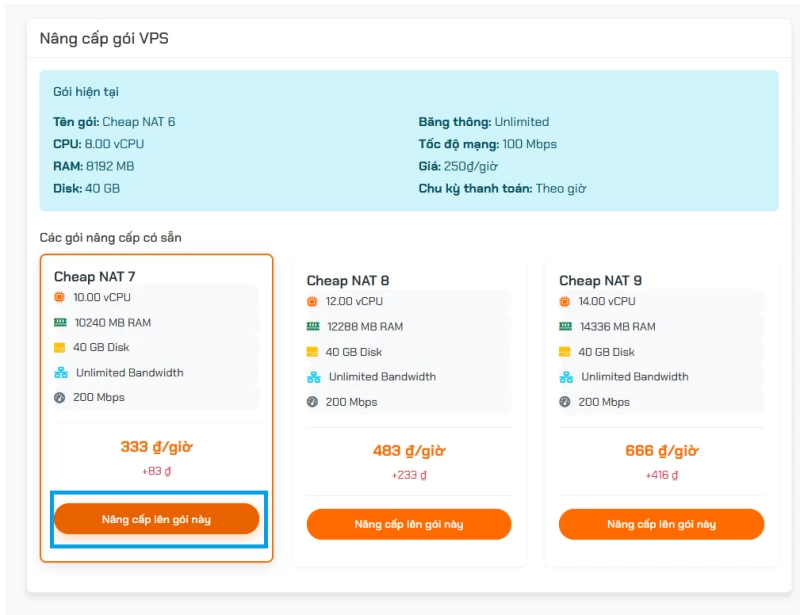This screenshot has width=800, height=615.
Task: Click the speed gauge icon in Cheap NAT 7
Action: coord(60,397)
